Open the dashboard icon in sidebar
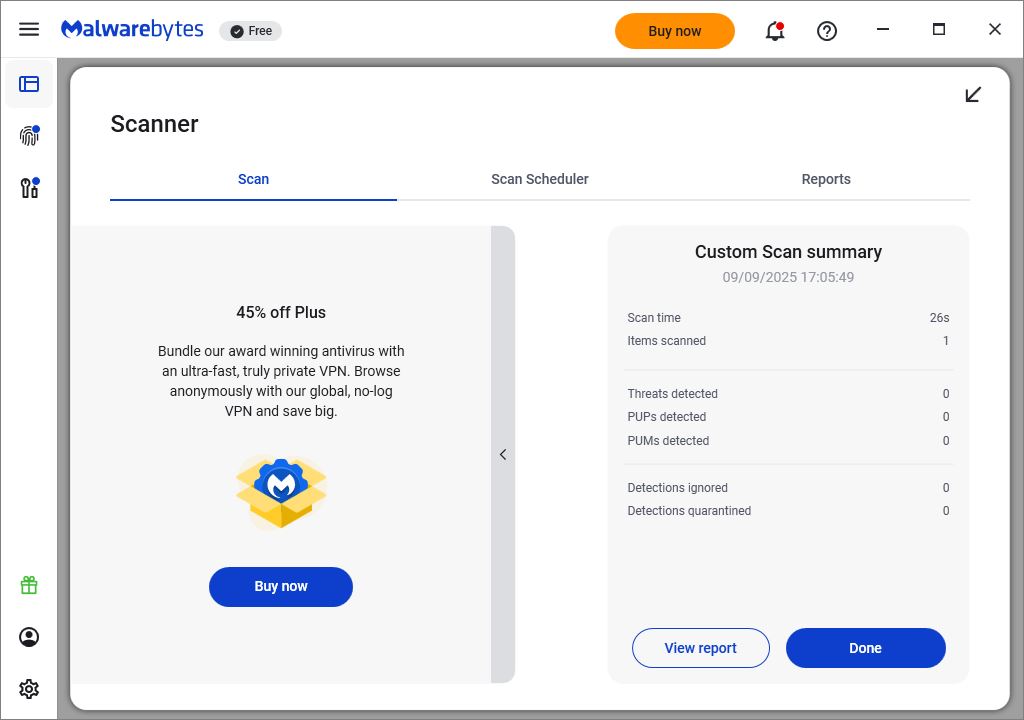 [x=29, y=84]
